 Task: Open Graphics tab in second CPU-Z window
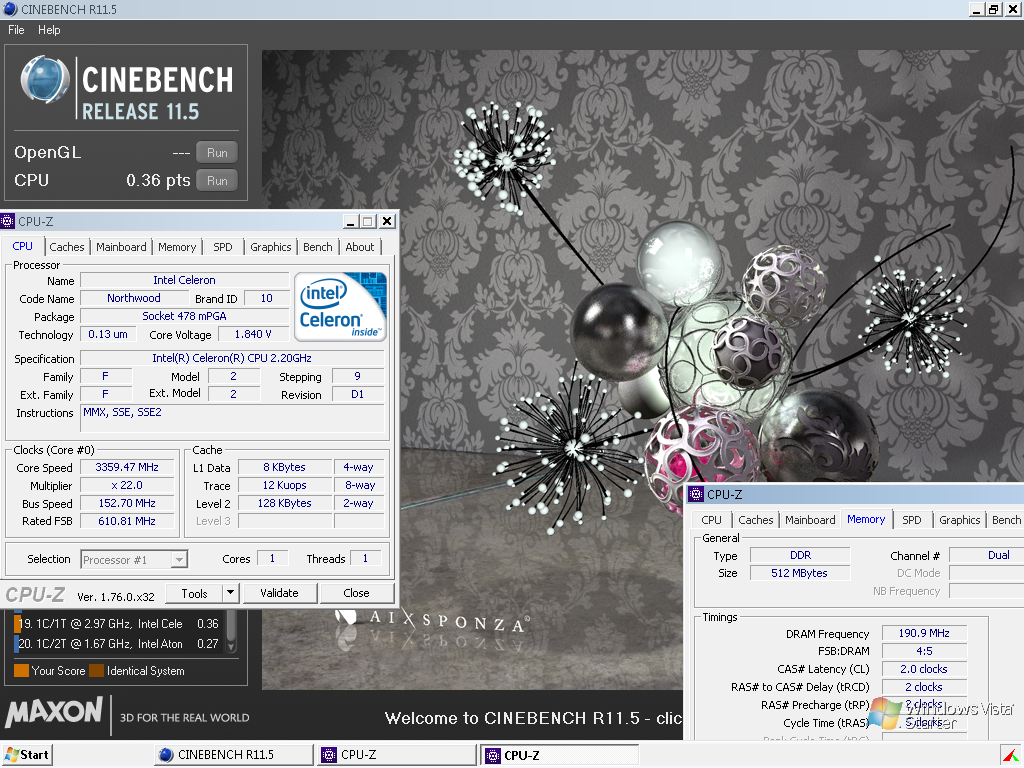(x=959, y=520)
